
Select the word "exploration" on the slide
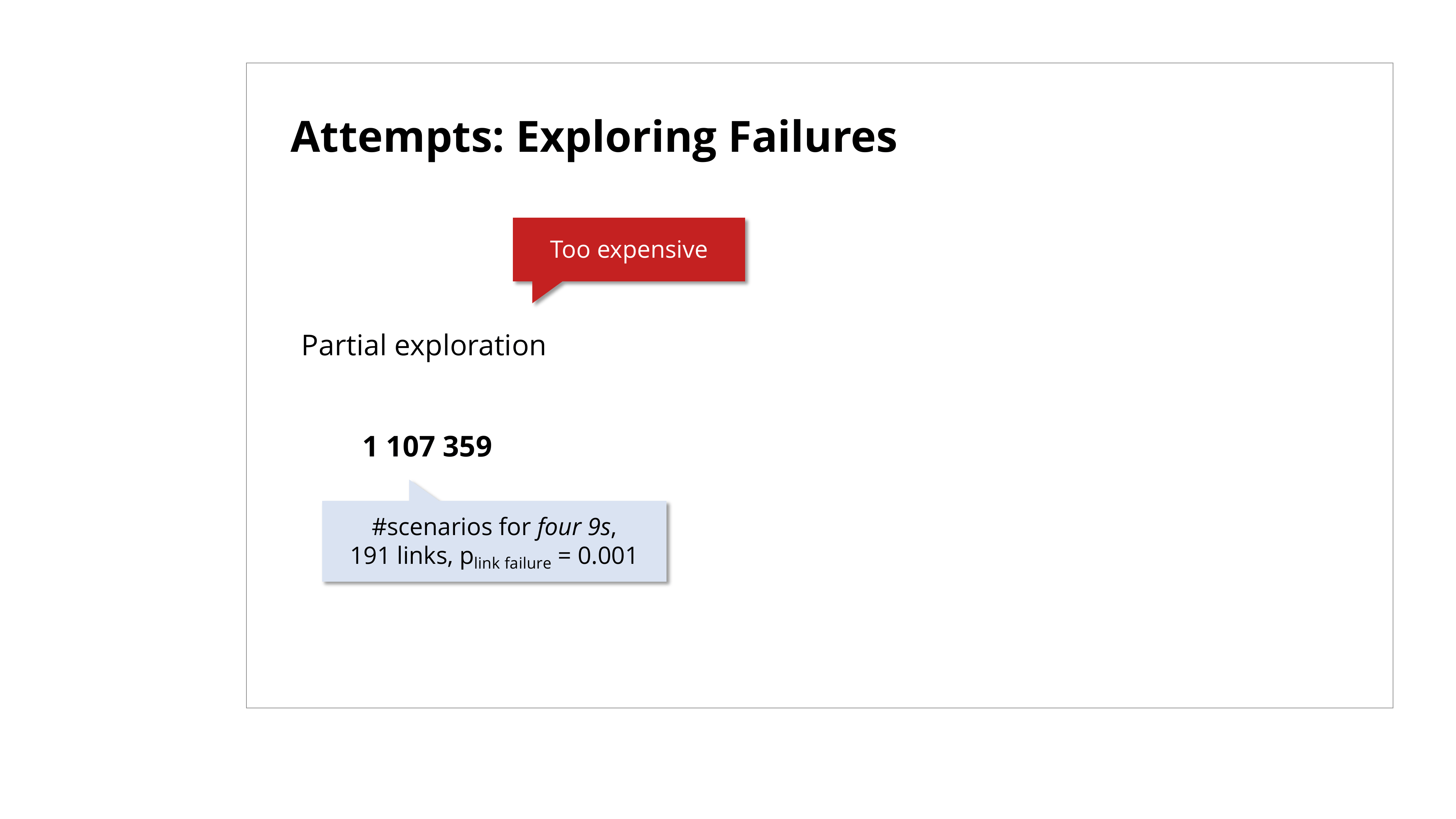(470, 345)
